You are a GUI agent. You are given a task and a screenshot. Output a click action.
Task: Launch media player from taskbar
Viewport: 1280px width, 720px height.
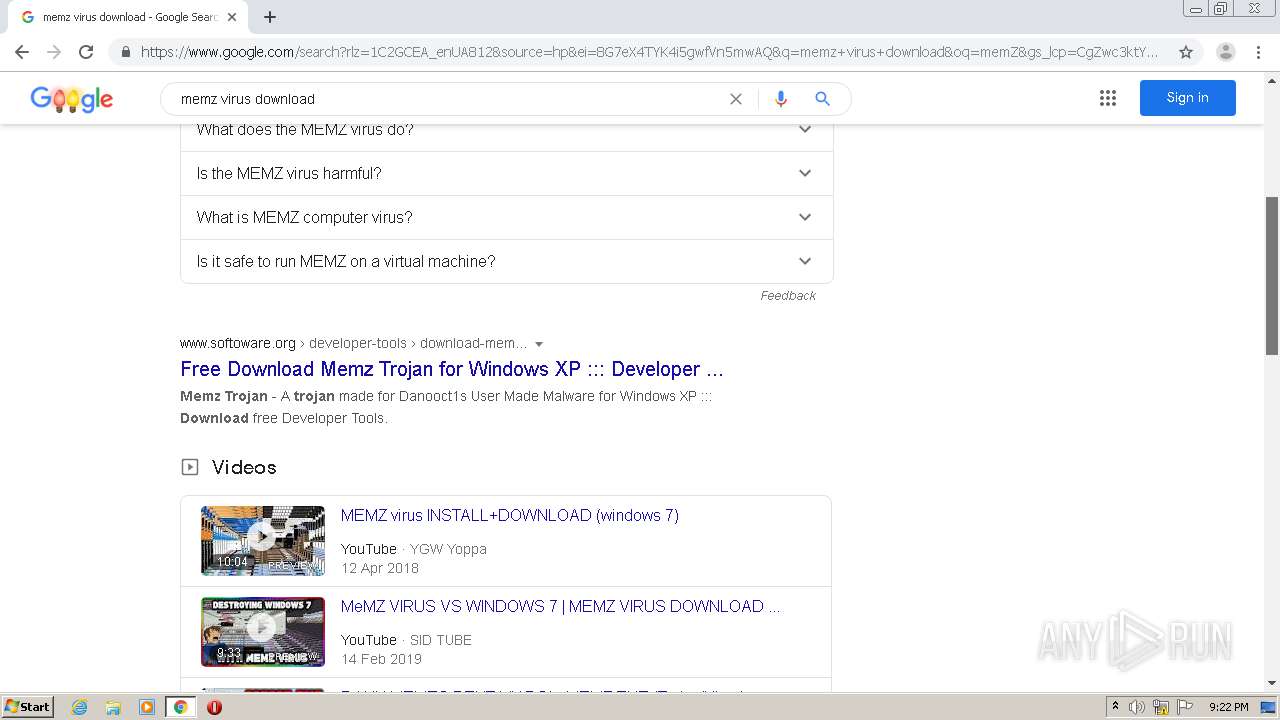pyautogui.click(x=147, y=707)
